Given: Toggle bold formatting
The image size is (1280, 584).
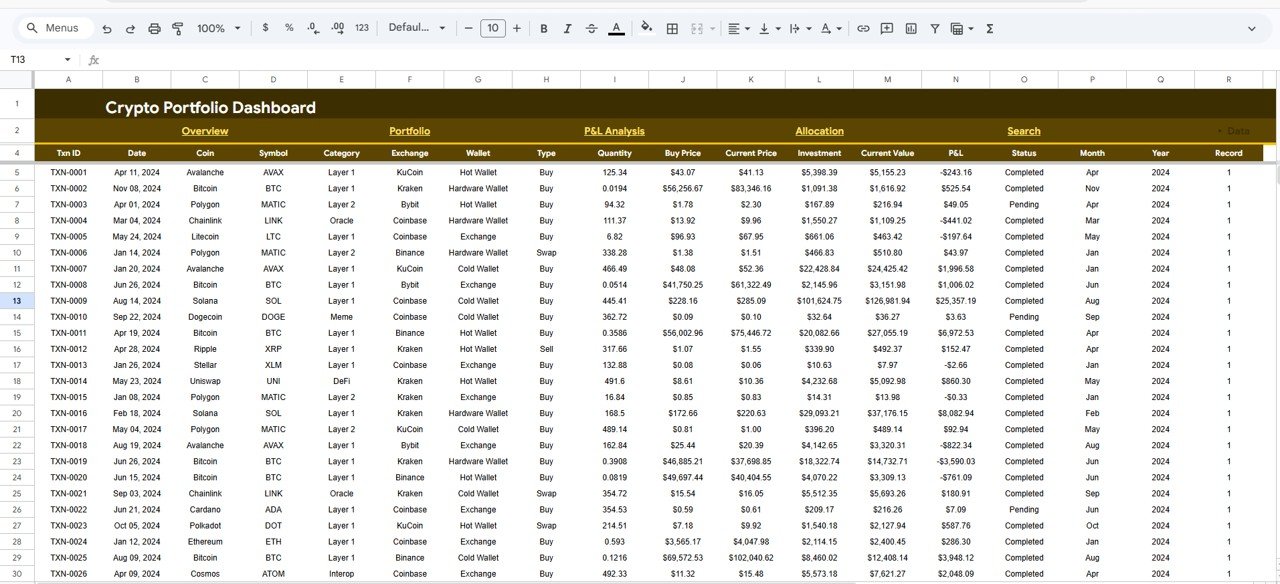Looking at the screenshot, I should click(544, 28).
